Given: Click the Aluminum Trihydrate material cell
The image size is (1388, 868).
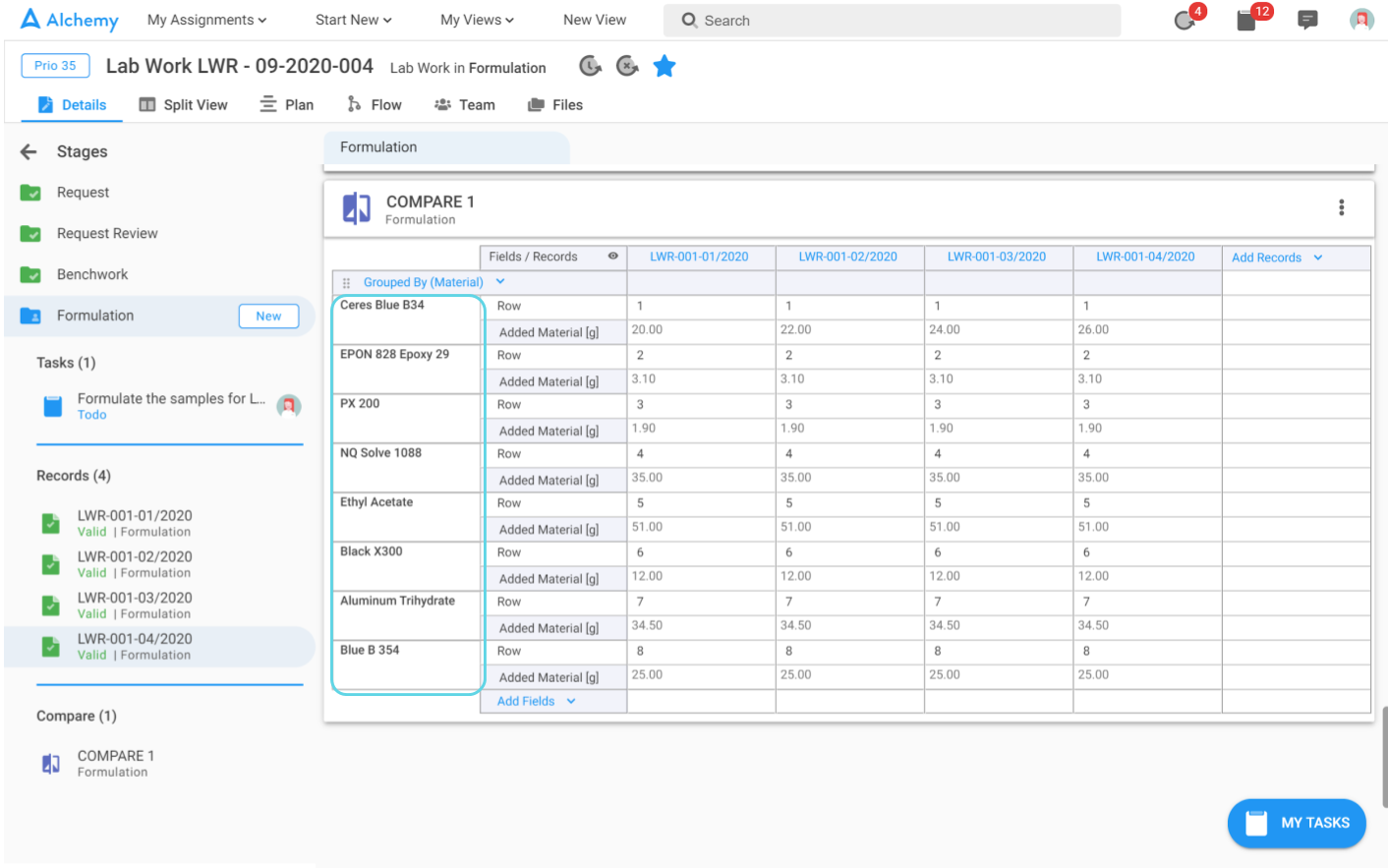Looking at the screenshot, I should tap(407, 615).
